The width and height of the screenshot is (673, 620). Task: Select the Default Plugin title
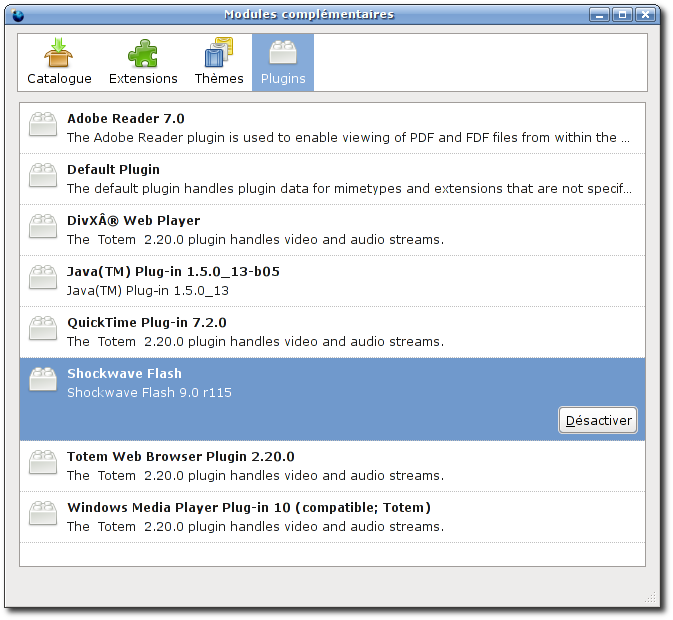pyautogui.click(x=113, y=169)
